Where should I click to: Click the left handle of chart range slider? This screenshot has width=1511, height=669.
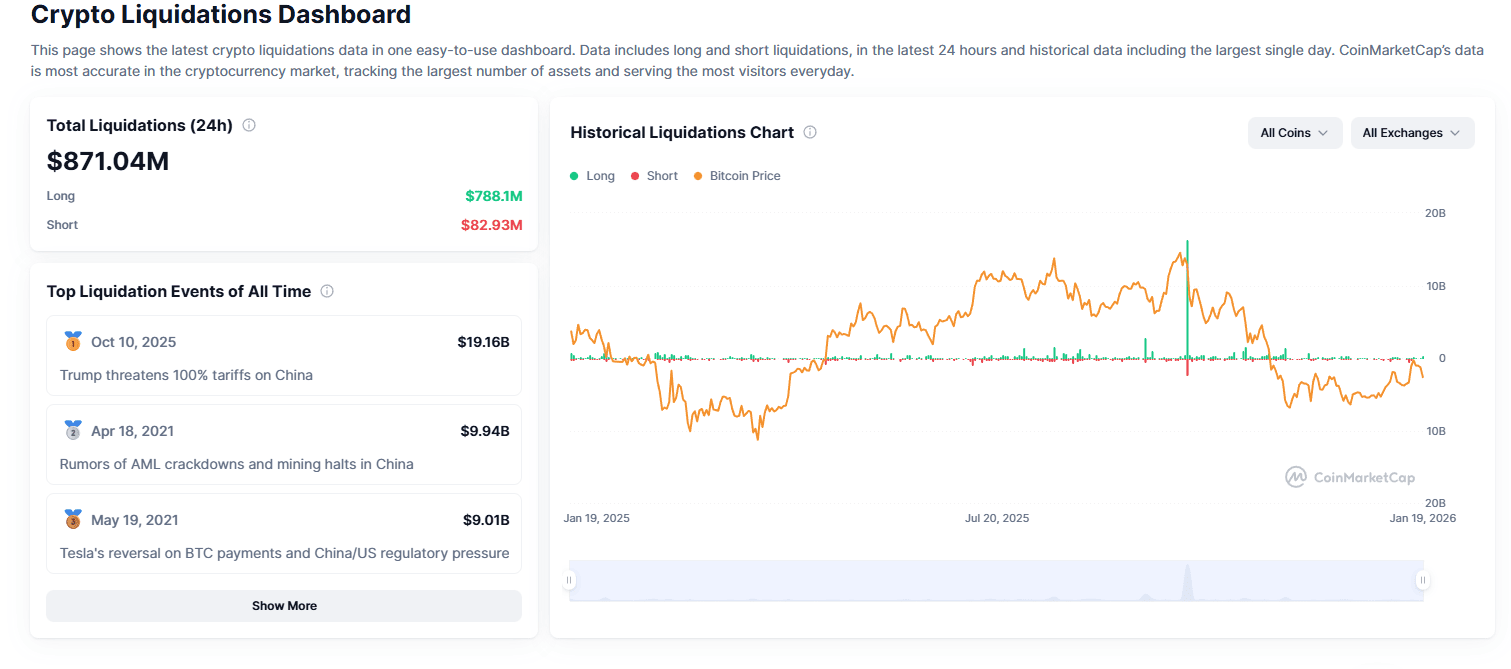(x=570, y=580)
